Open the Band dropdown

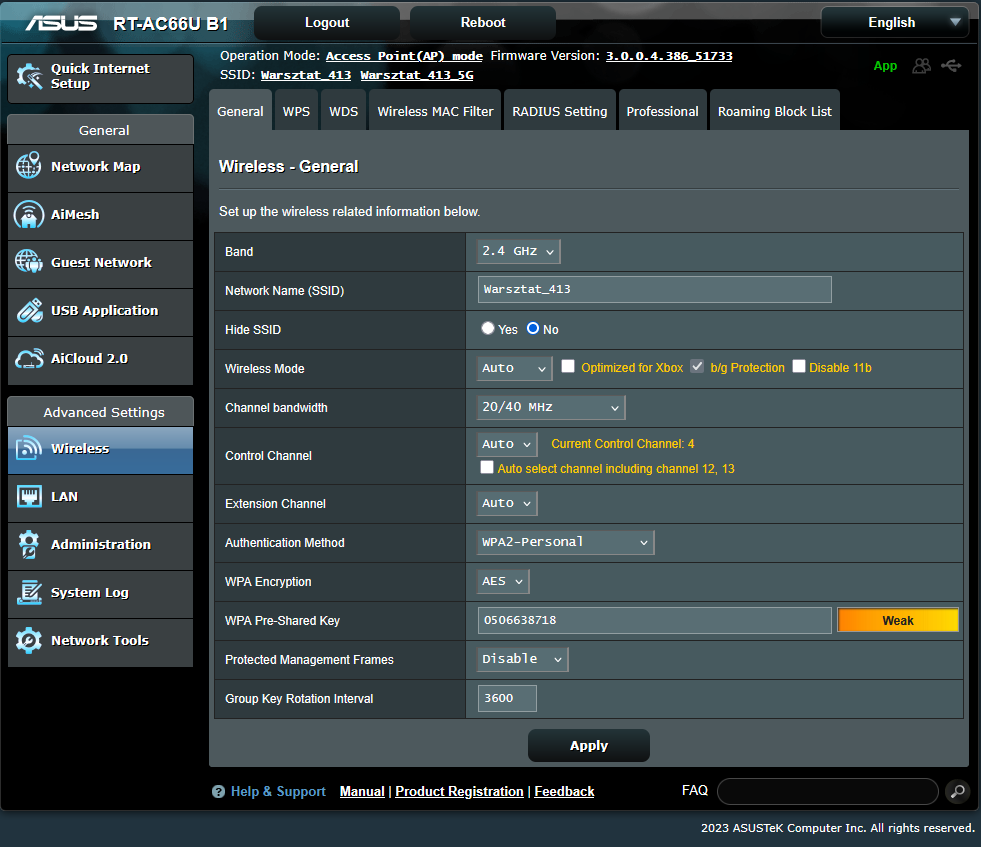pos(519,251)
